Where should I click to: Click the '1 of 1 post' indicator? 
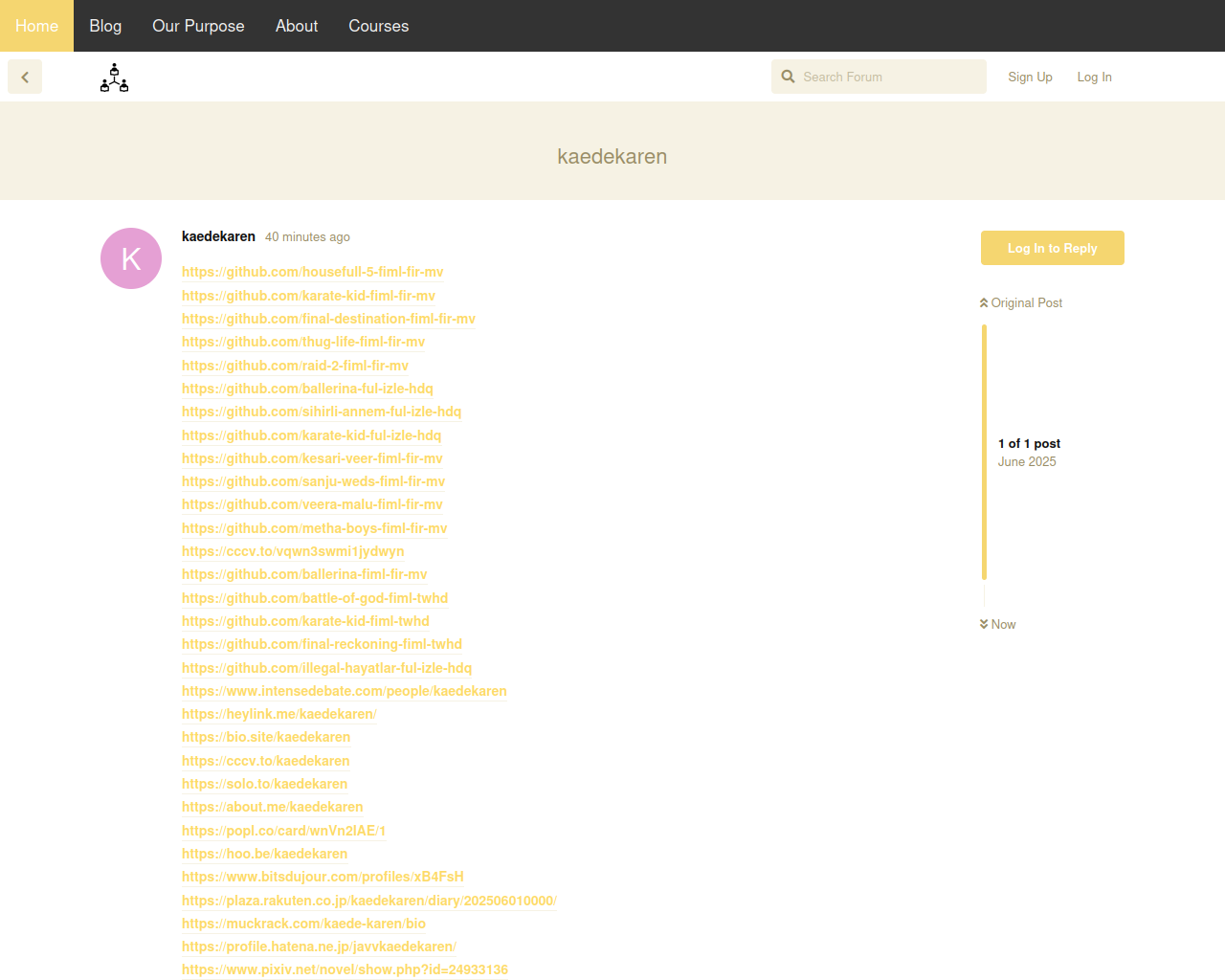[x=1029, y=443]
